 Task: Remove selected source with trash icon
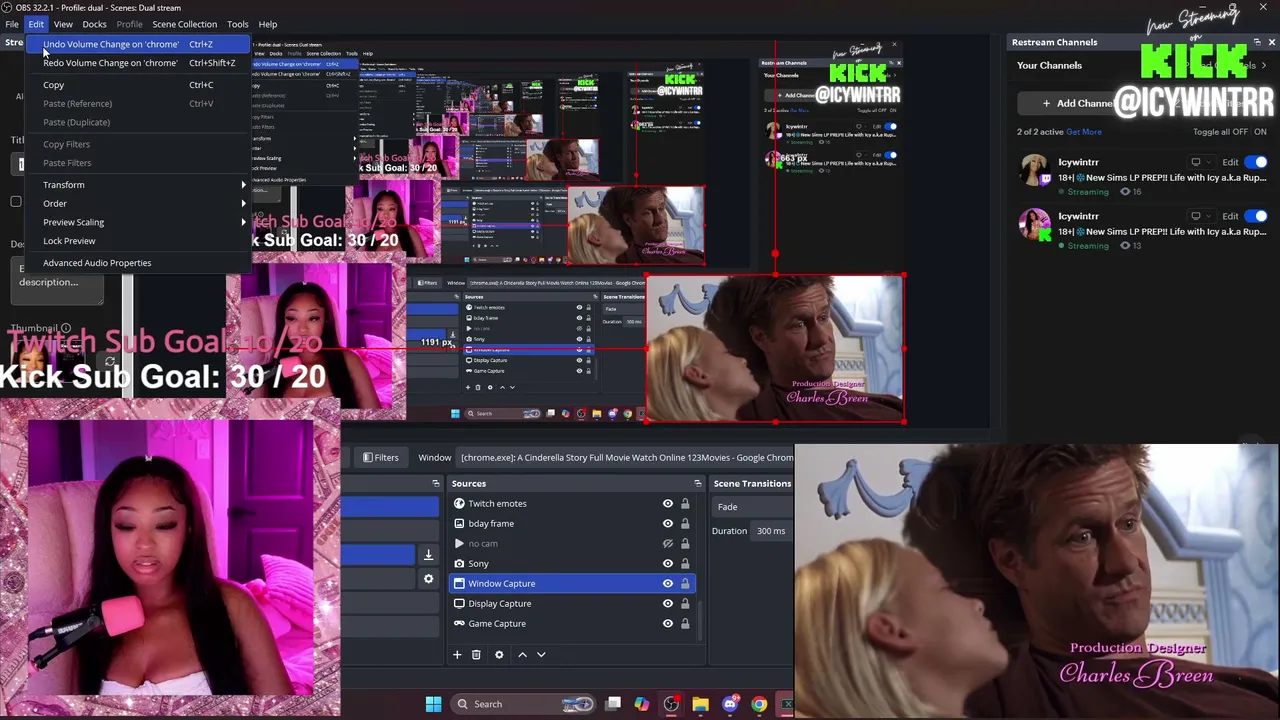click(x=476, y=655)
